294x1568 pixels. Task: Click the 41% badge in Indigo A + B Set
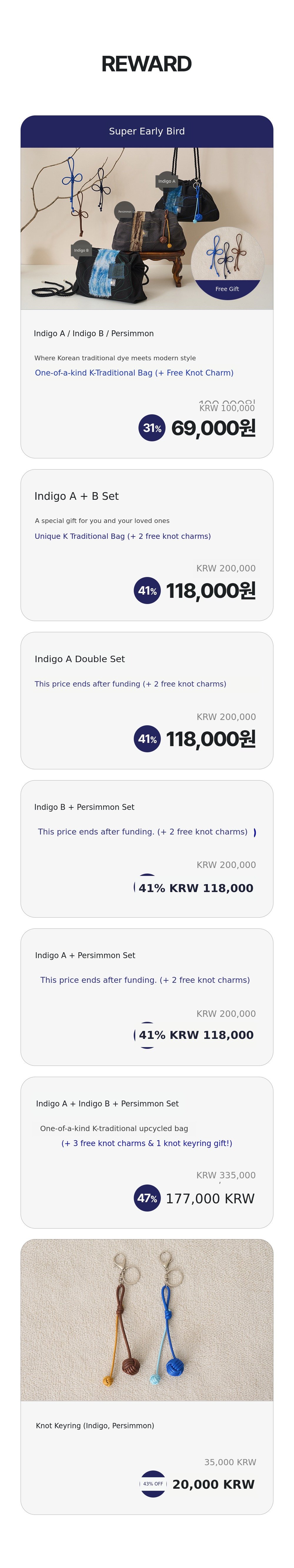click(147, 590)
